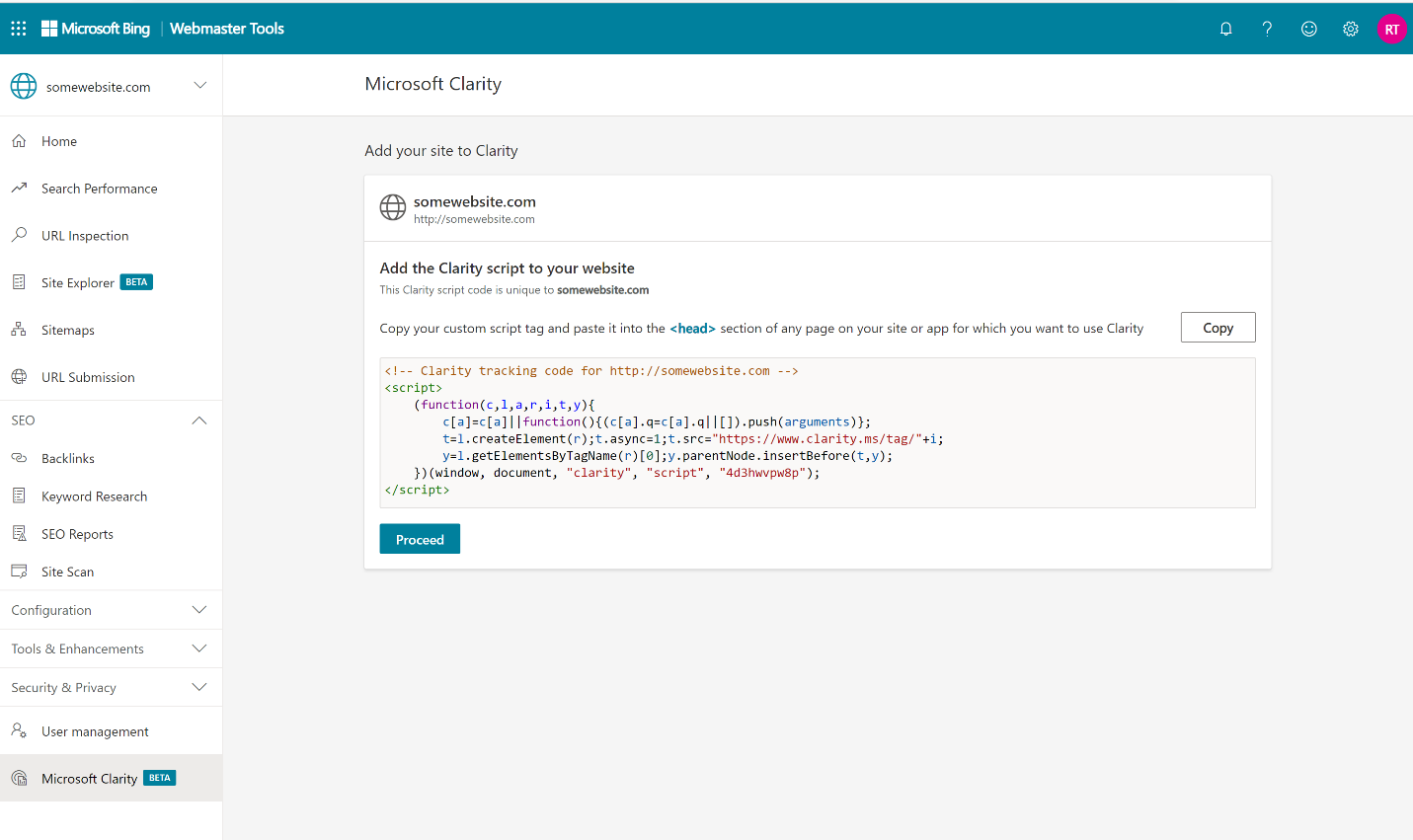Click the Site Scan icon
1413x840 pixels.
tap(19, 572)
